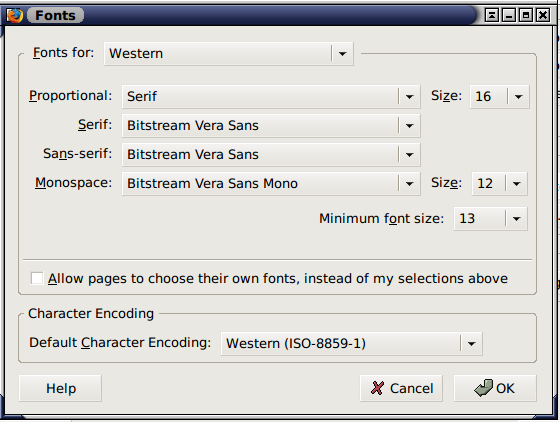
Task: Open the Fonts for Western dropdown
Action: click(x=229, y=54)
